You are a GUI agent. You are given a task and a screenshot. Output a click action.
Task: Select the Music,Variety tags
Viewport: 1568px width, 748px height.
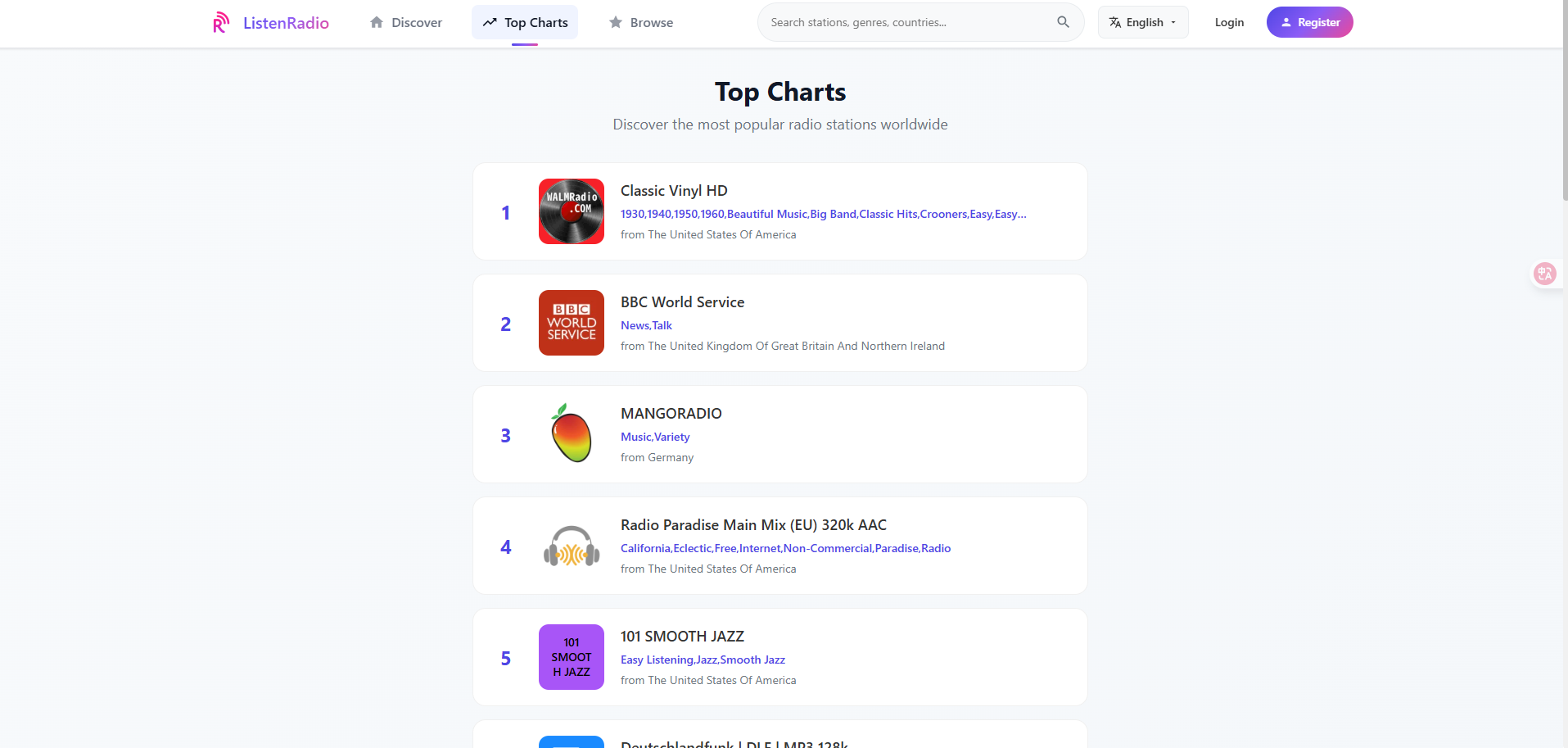[x=655, y=437]
